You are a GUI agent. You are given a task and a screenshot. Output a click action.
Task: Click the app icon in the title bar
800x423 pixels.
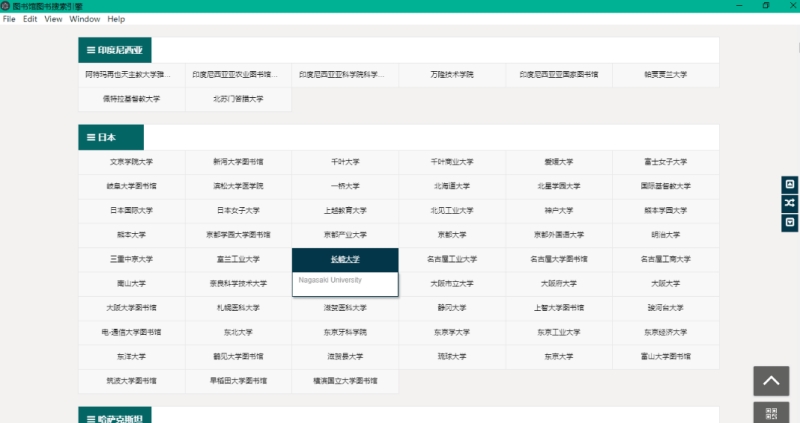tap(6, 6)
